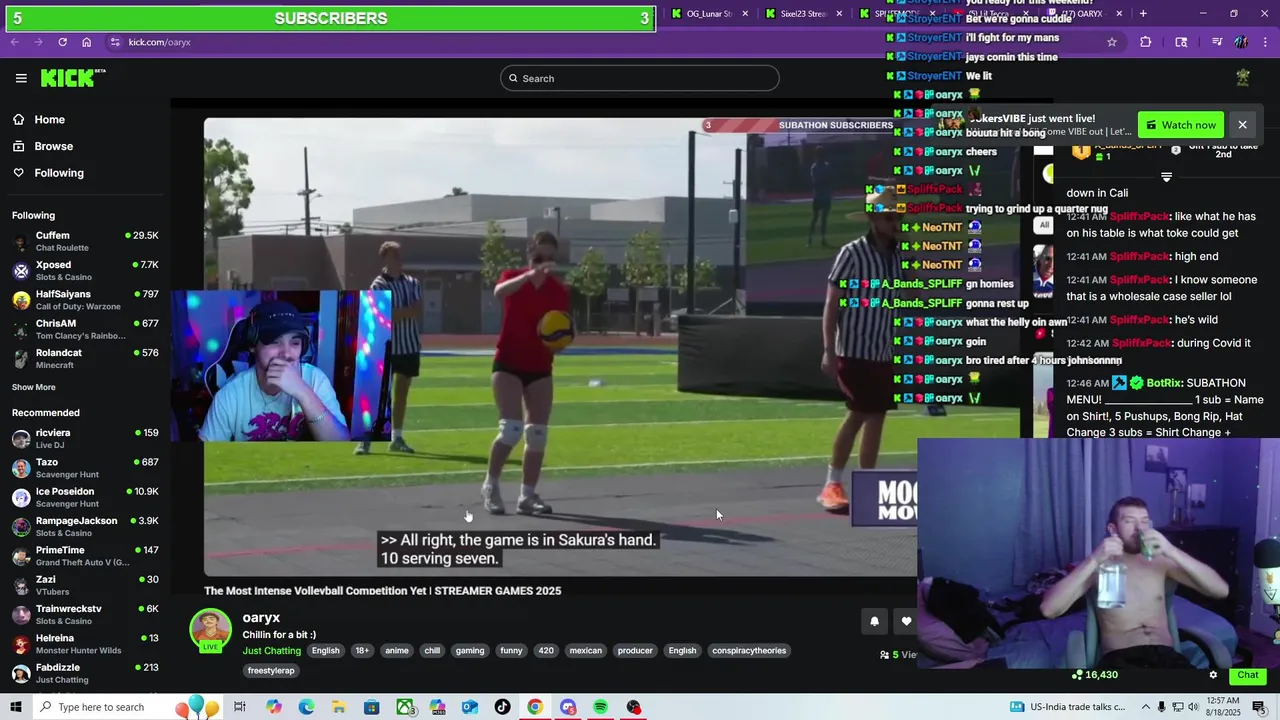Open ChrisAM channel in Following list
This screenshot has height=720, width=1280.
coord(85,329)
